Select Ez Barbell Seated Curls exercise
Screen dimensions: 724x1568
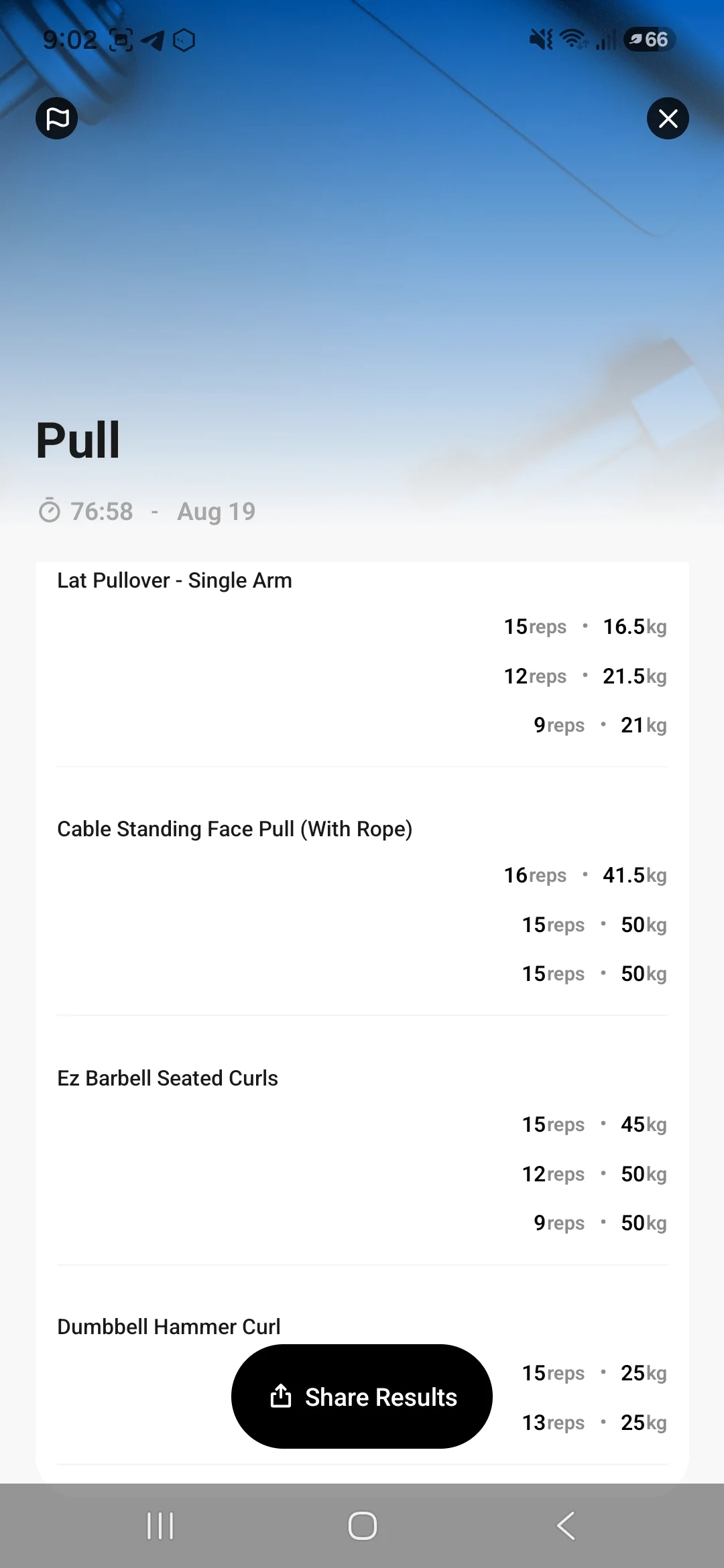[x=168, y=1078]
